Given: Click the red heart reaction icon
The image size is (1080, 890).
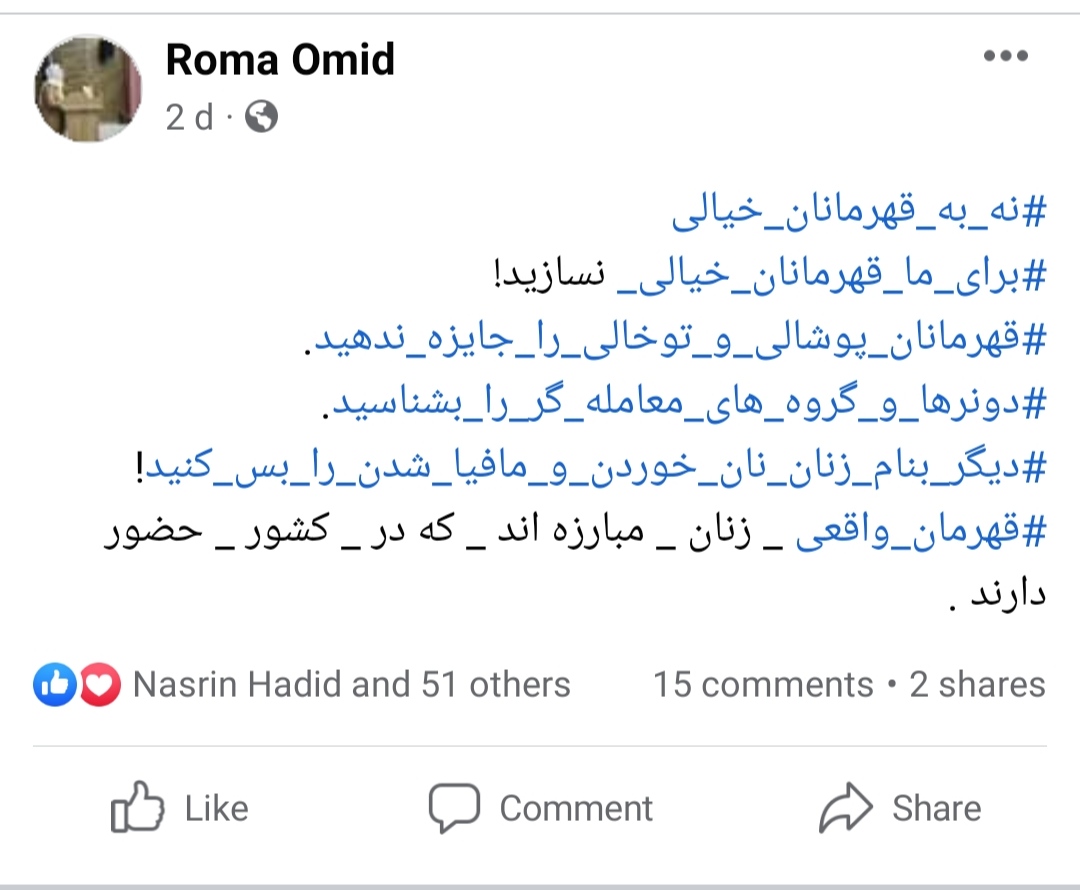Looking at the screenshot, I should (x=98, y=685).
